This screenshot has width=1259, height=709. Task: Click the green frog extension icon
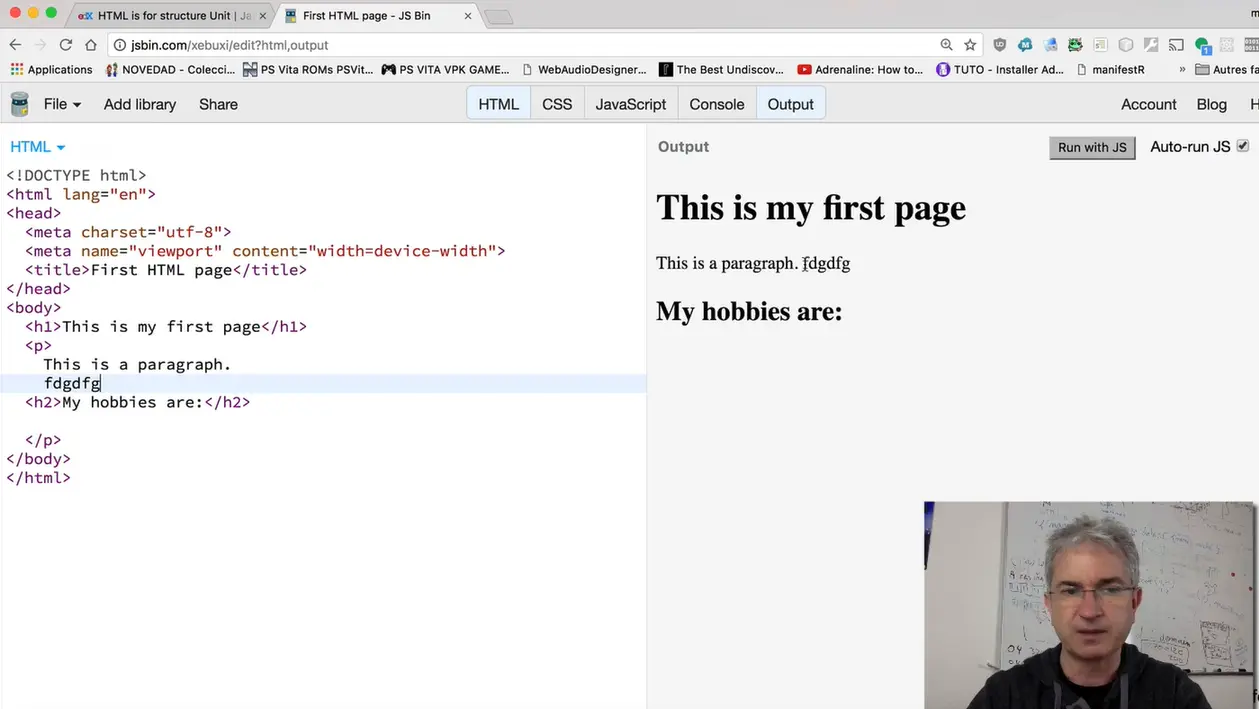(1075, 45)
